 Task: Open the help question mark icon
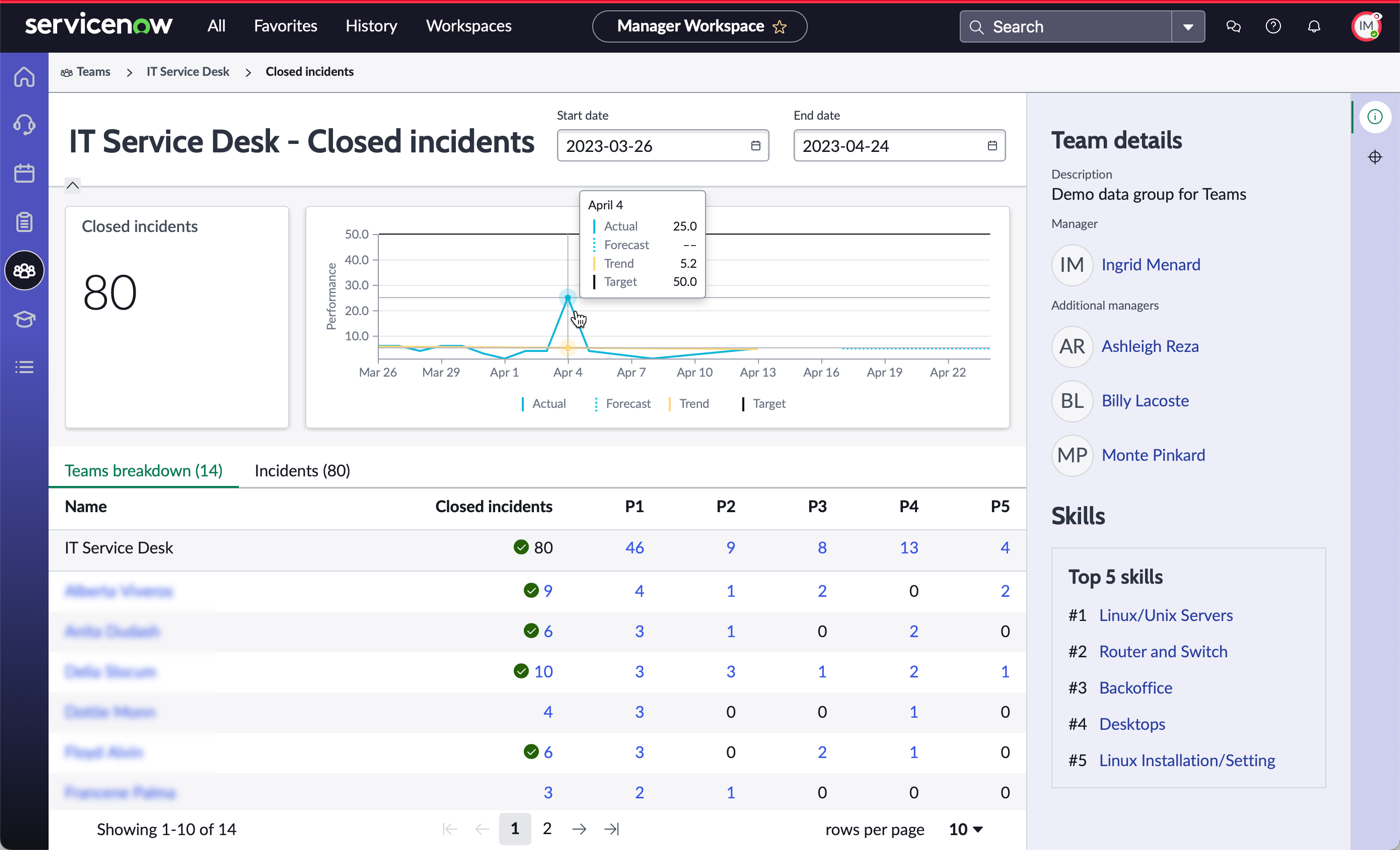1273,27
